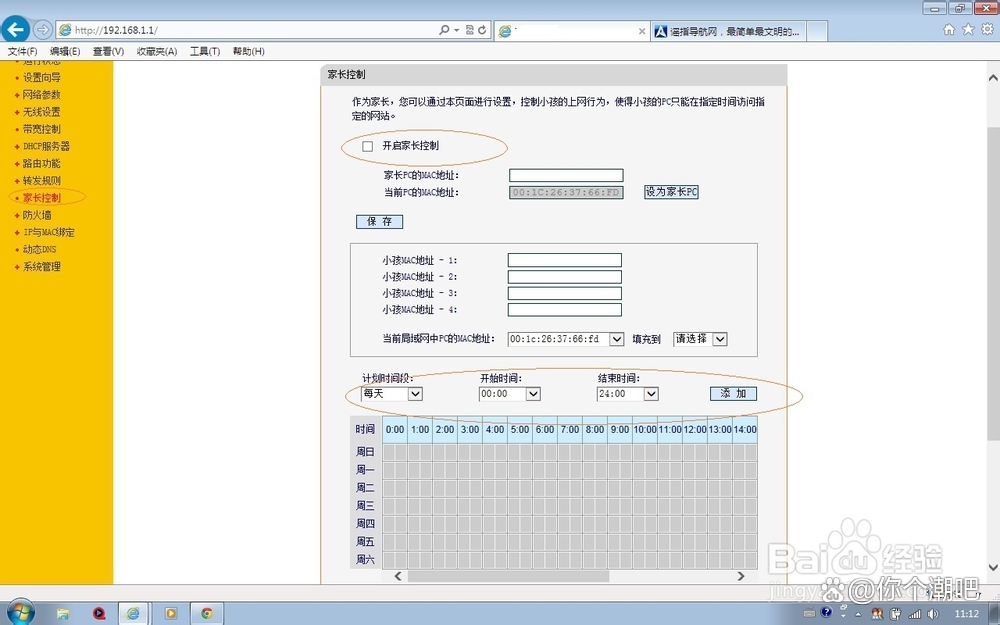The height and width of the screenshot is (625, 1000).
Task: Click the browser Back arrow button
Action: pos(16,29)
